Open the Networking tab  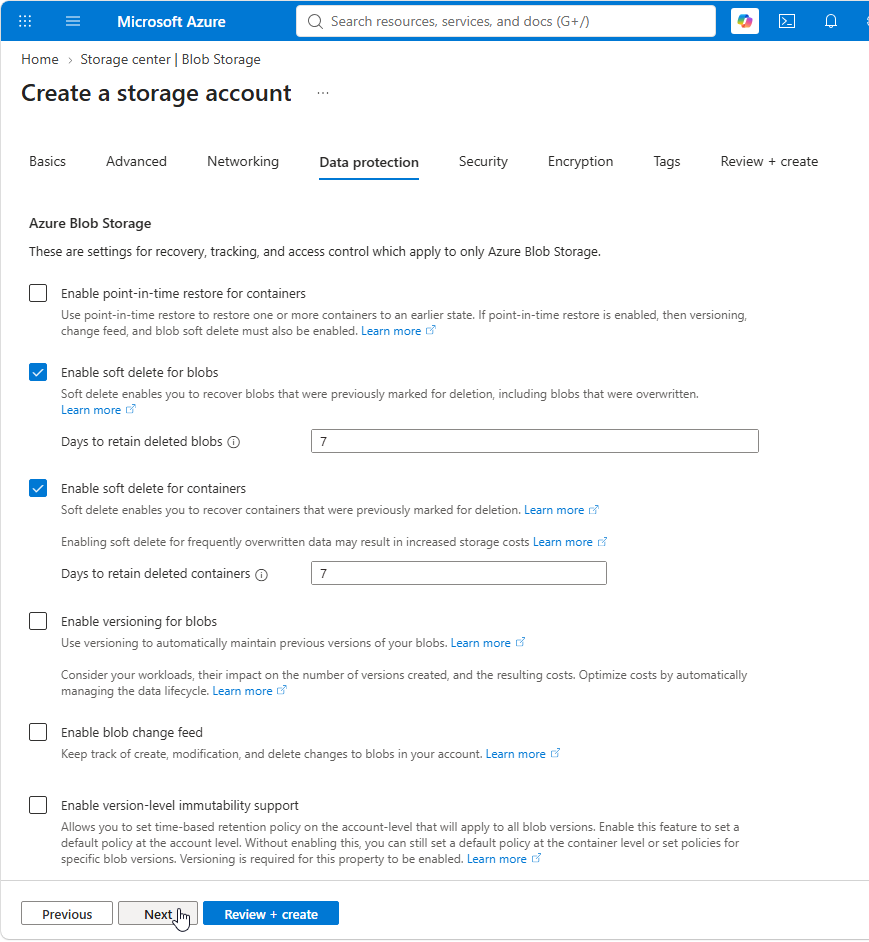[243, 162]
